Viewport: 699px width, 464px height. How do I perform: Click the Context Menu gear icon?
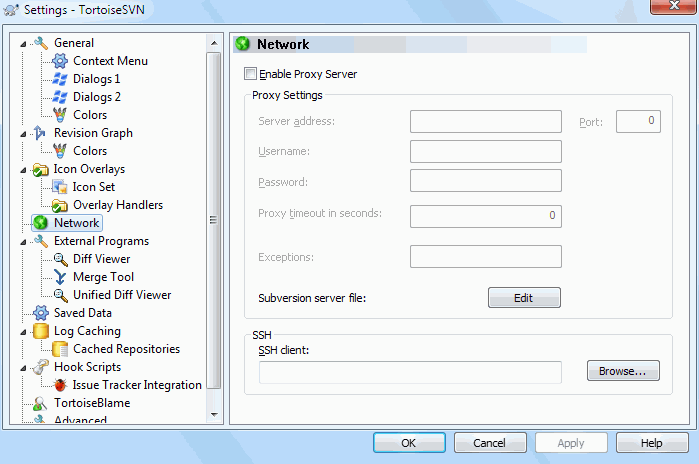point(60,61)
